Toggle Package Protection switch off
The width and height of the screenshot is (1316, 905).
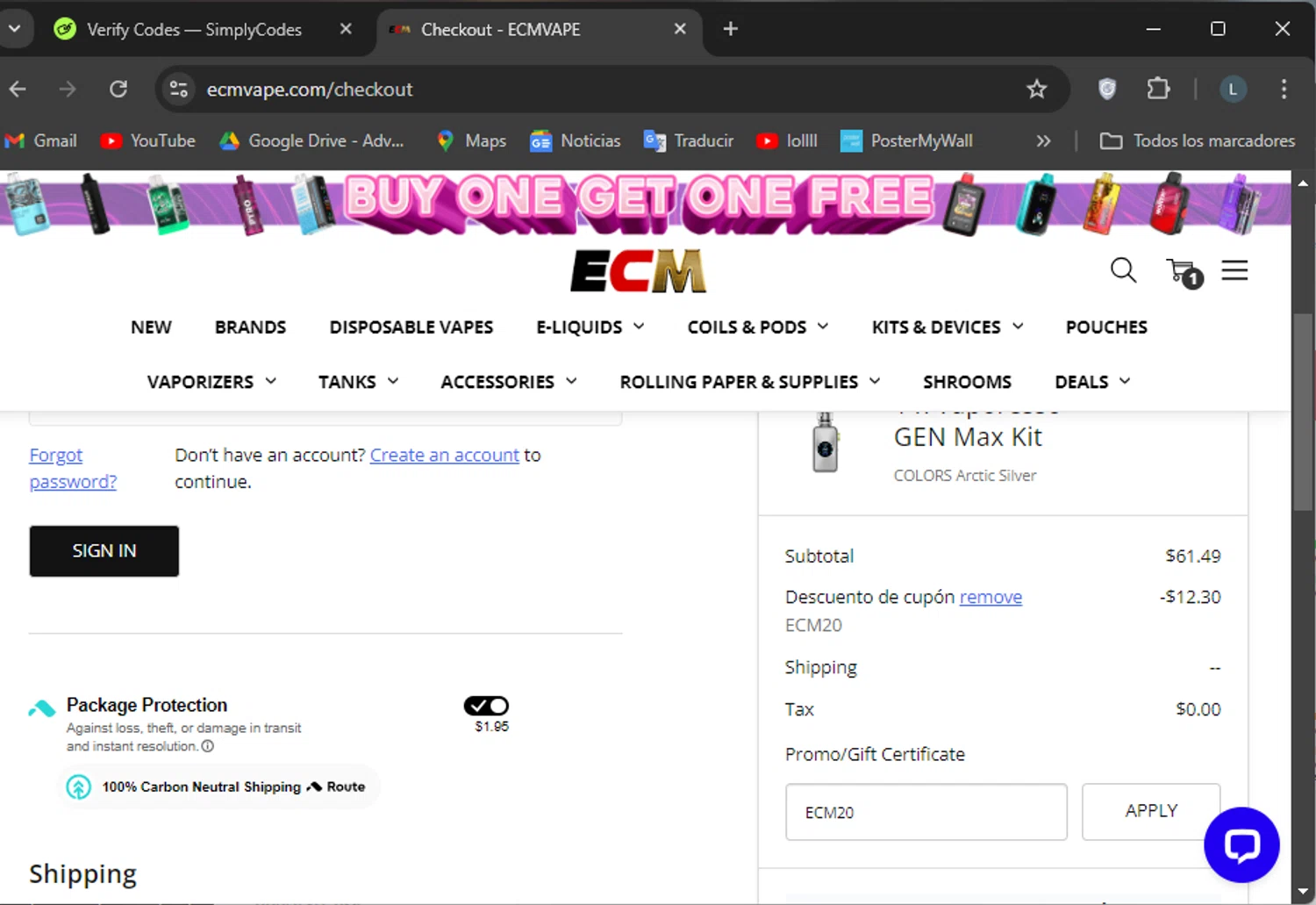(x=486, y=706)
